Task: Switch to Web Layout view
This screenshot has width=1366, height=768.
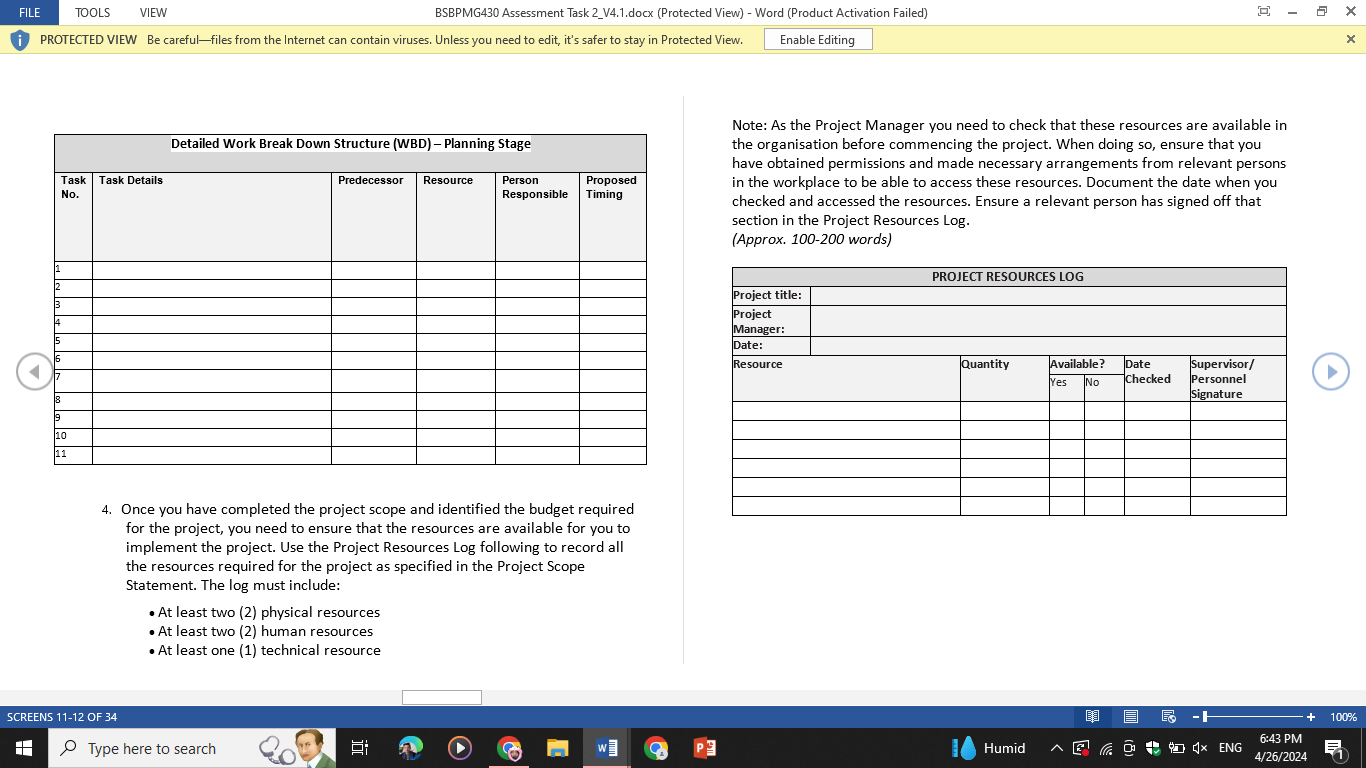Action: 1168,716
